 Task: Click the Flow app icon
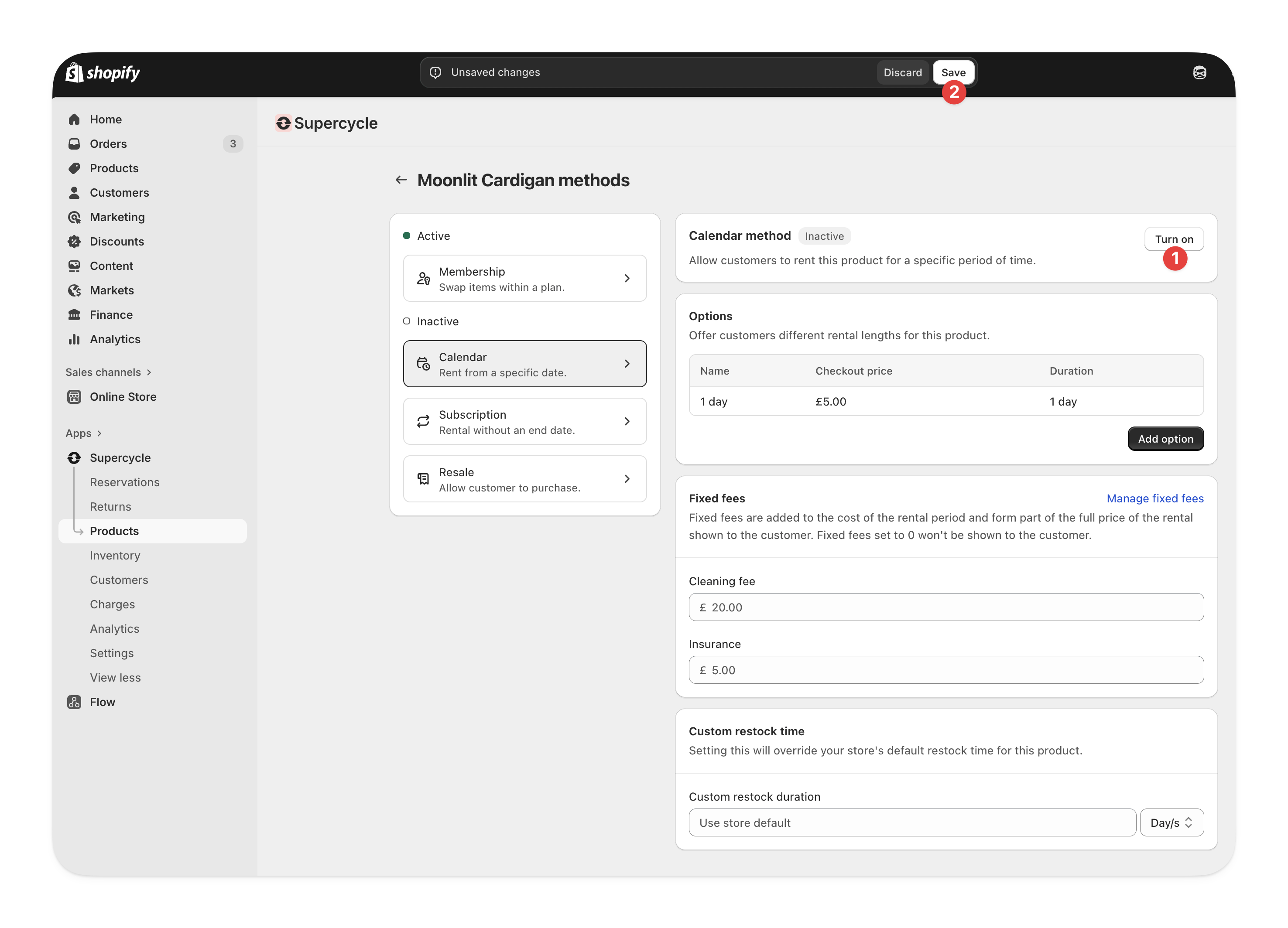[x=75, y=702]
